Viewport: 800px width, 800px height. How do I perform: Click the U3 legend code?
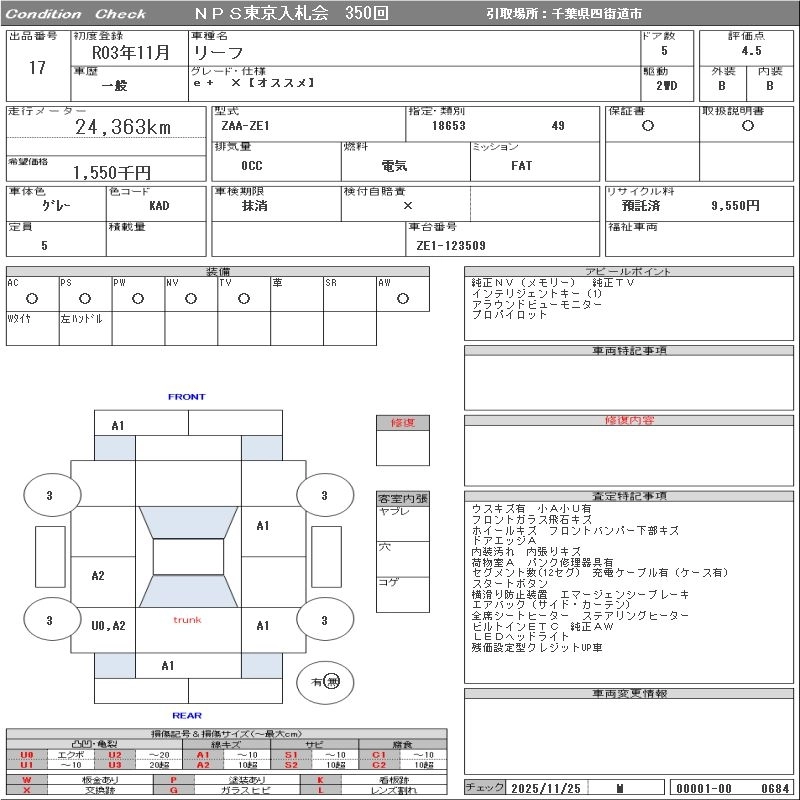pyautogui.click(x=115, y=765)
